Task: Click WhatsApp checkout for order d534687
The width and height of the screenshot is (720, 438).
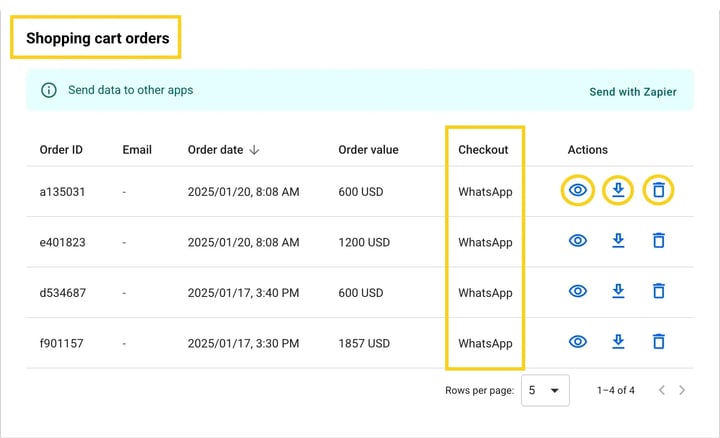Action: coord(485,293)
